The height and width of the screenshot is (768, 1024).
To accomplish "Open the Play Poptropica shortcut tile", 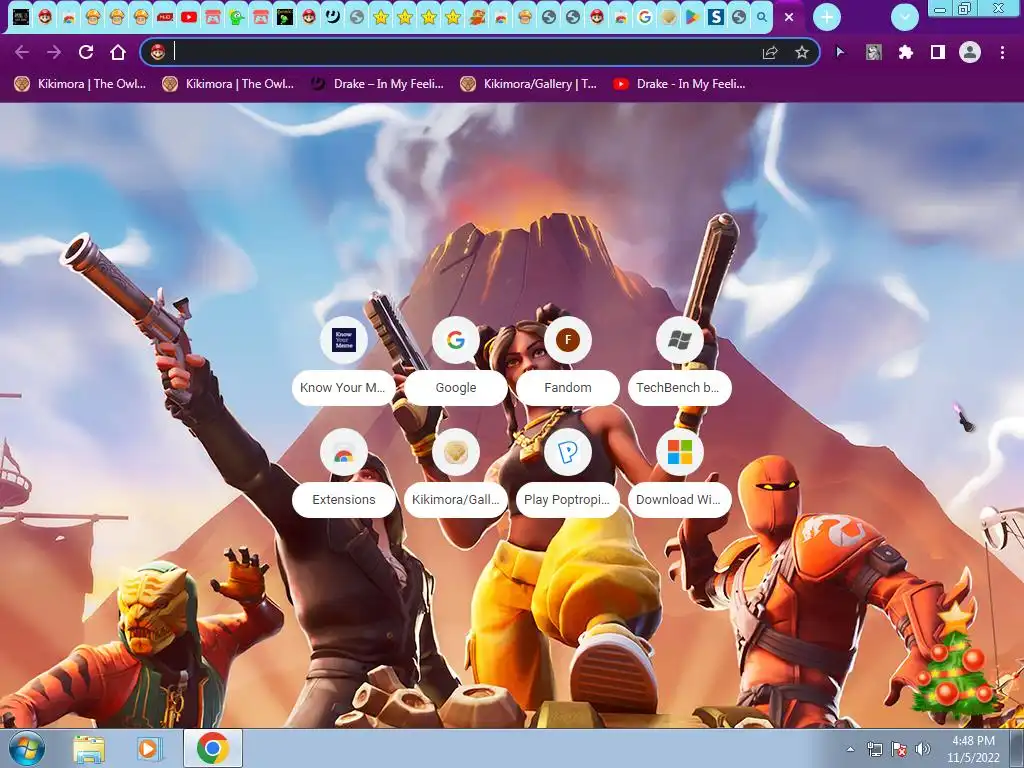I will point(568,473).
